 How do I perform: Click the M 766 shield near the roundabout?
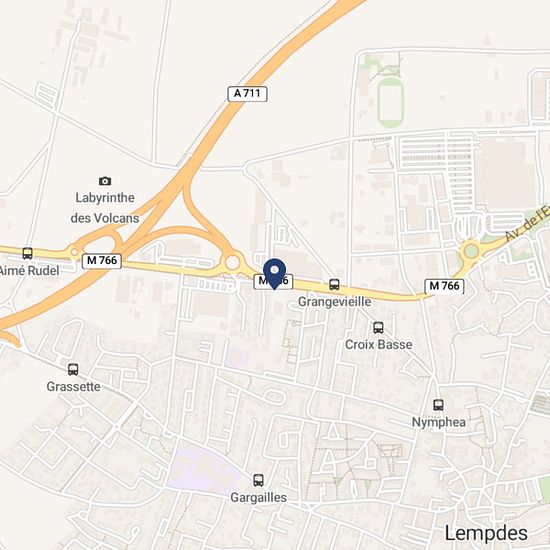(x=444, y=286)
